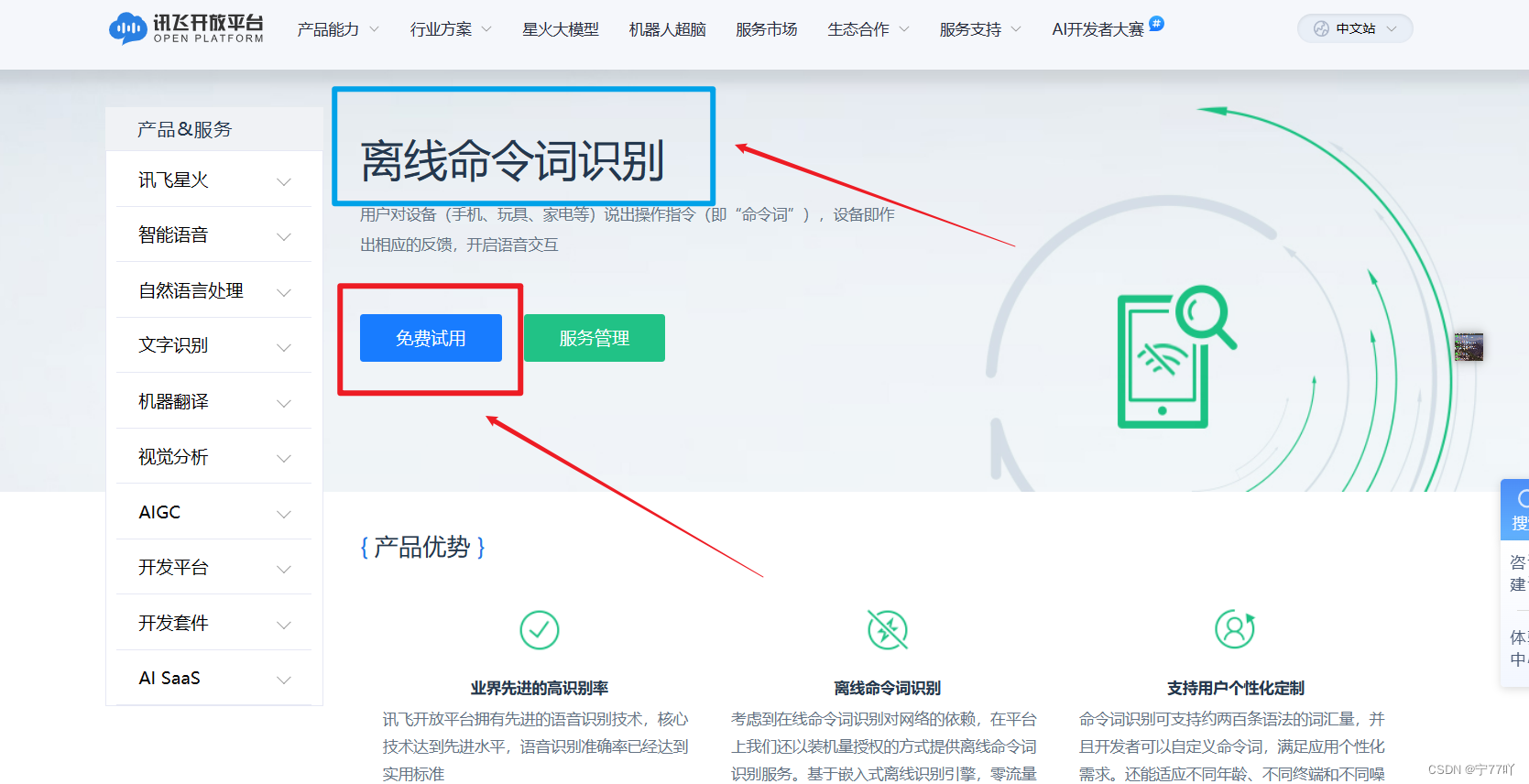
Task: Expand chevron next to 产品能力
Action: coord(374,29)
